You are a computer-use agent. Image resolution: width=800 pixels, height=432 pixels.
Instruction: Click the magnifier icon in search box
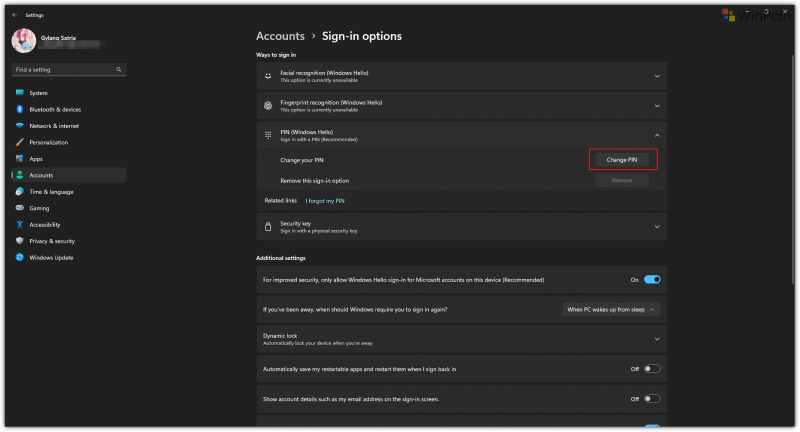pyautogui.click(x=118, y=69)
